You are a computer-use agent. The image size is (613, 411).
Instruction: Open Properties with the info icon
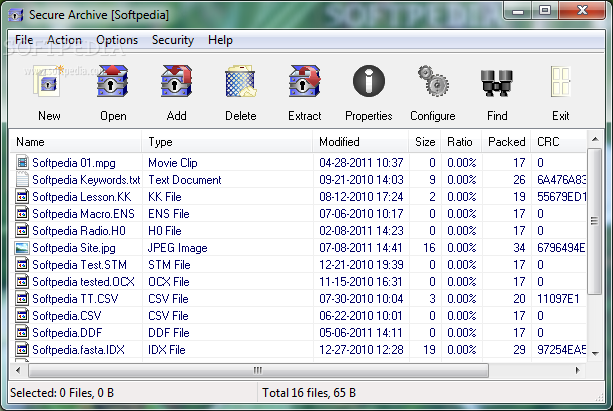click(369, 81)
